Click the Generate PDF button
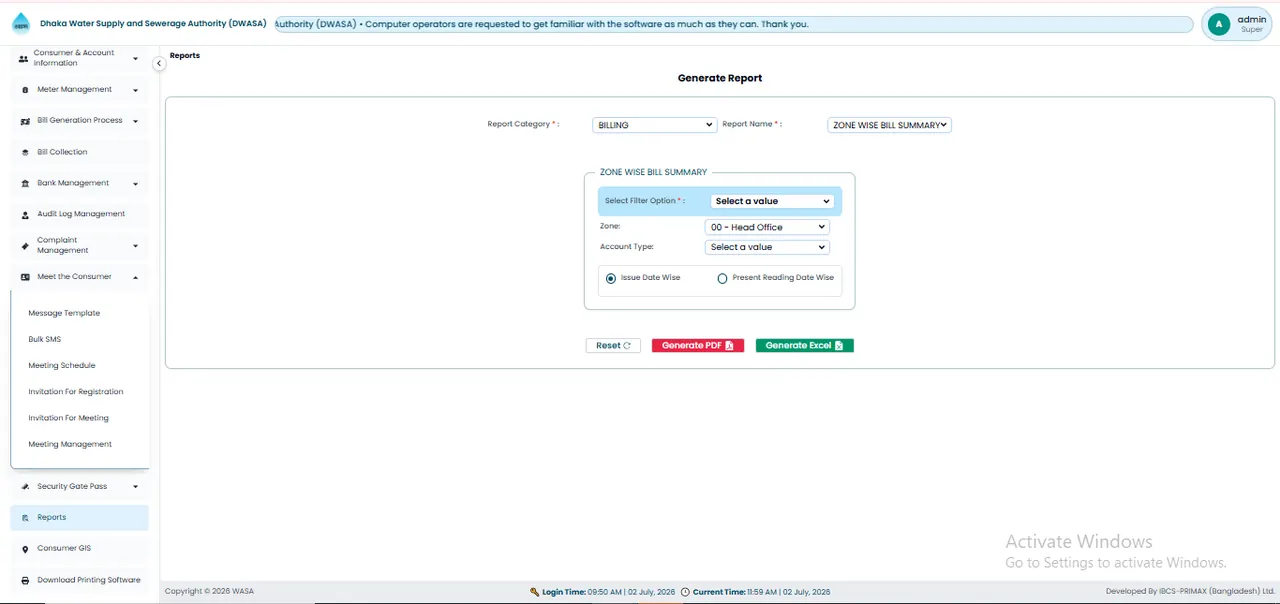Viewport: 1280px width, 604px height. point(698,346)
